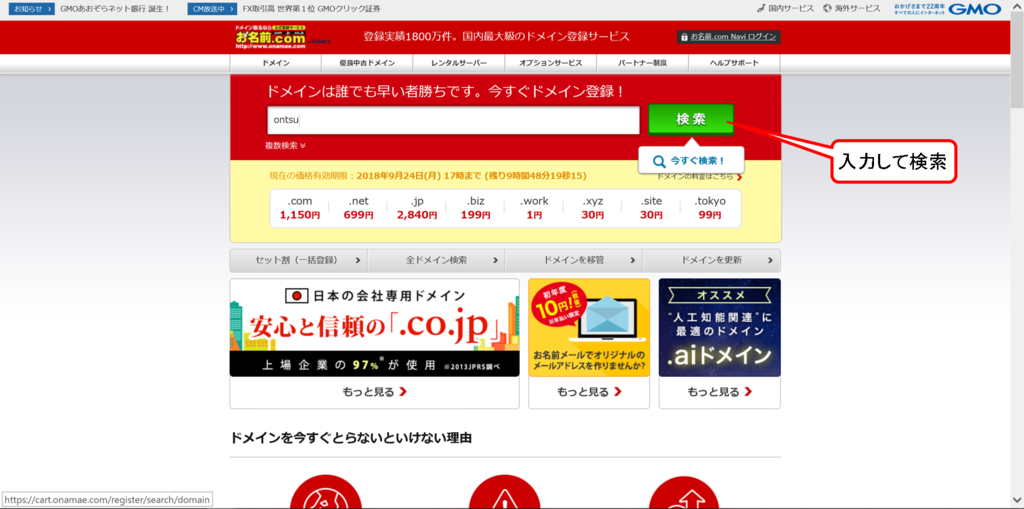
Task: Click the green 検索 button
Action: pyautogui.click(x=691, y=120)
